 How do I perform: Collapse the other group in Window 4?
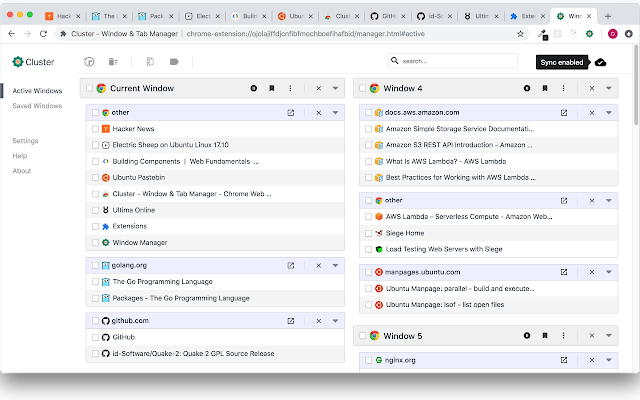pyautogui.click(x=609, y=200)
